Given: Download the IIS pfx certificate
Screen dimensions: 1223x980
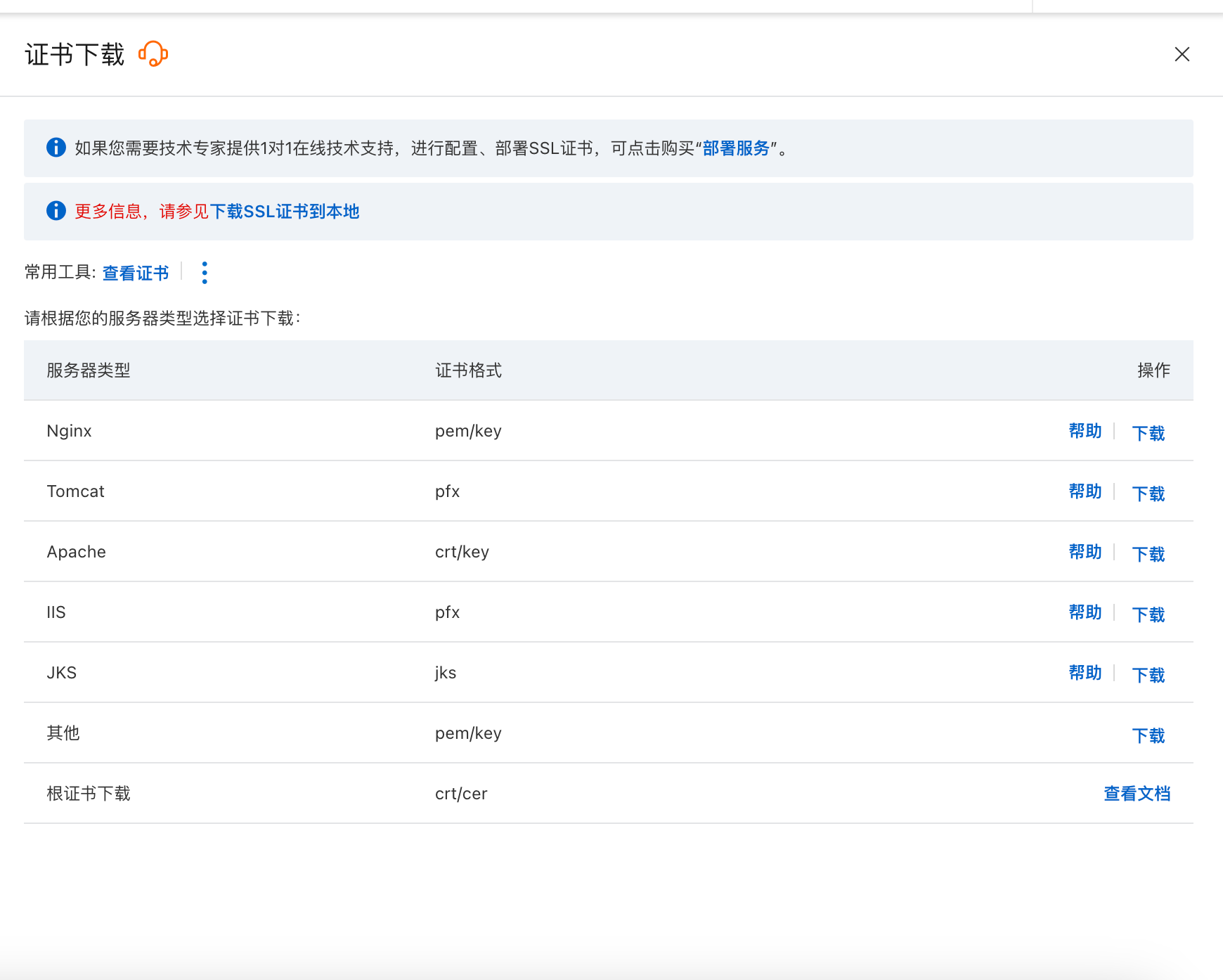Looking at the screenshot, I should coord(1148,614).
